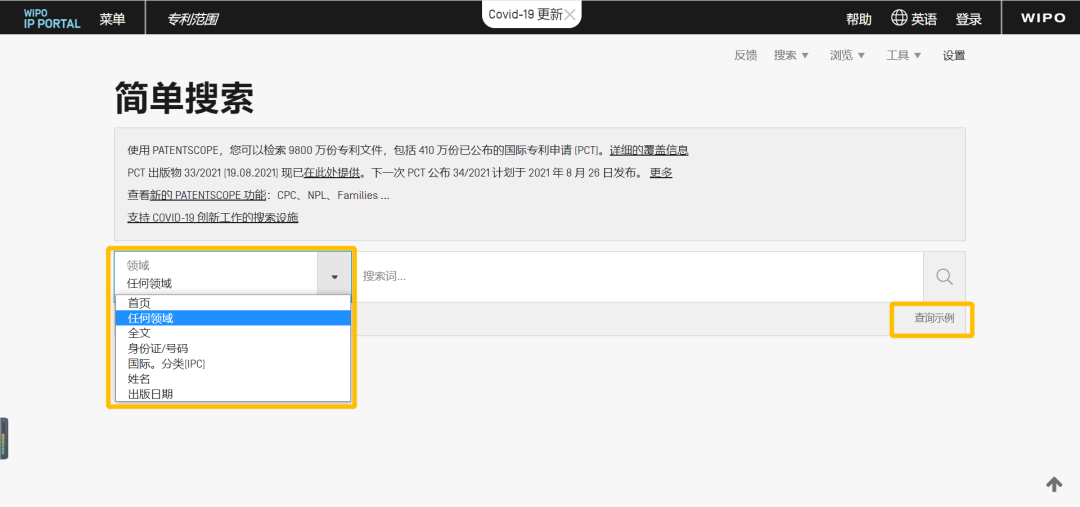Viewport: 1080px width, 507px height.
Task: Switch language via 英语
Action: pos(924,19)
